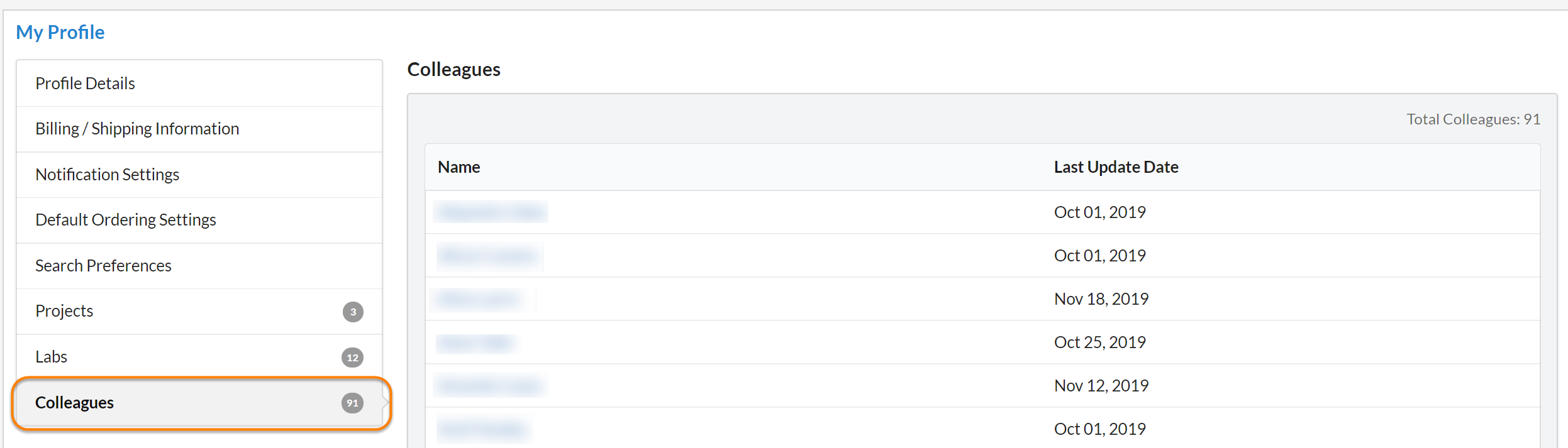Image resolution: width=1568 pixels, height=448 pixels.
Task: Click the My Profile heading link
Action: (60, 32)
